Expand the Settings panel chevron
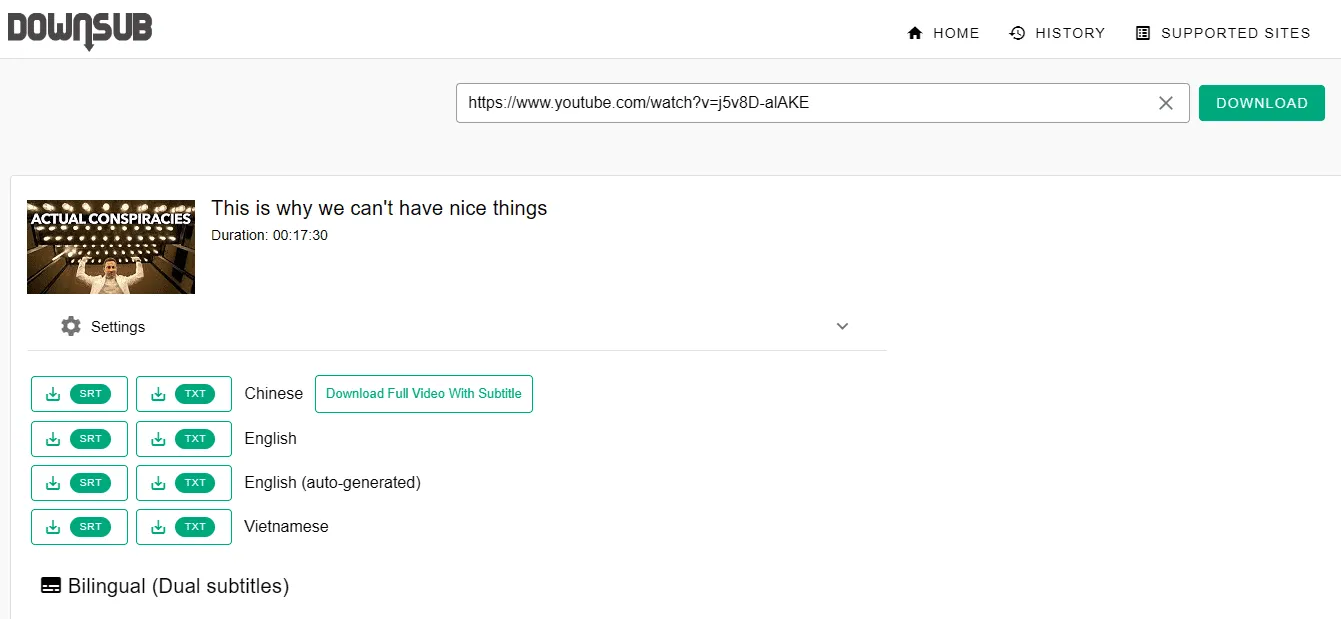The height and width of the screenshot is (619, 1341). point(842,326)
